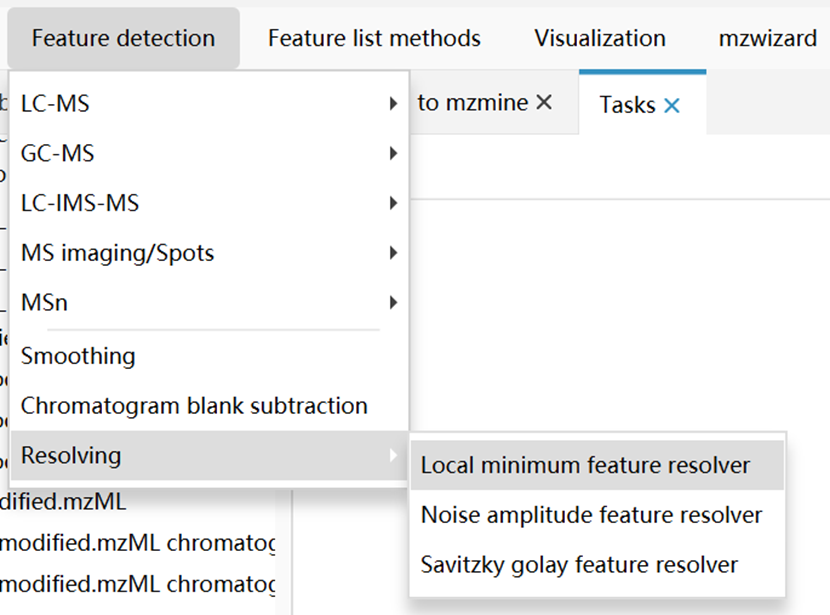Expand the LC-IMS-MS submenu
Image resolution: width=830 pixels, height=615 pixels.
point(209,203)
